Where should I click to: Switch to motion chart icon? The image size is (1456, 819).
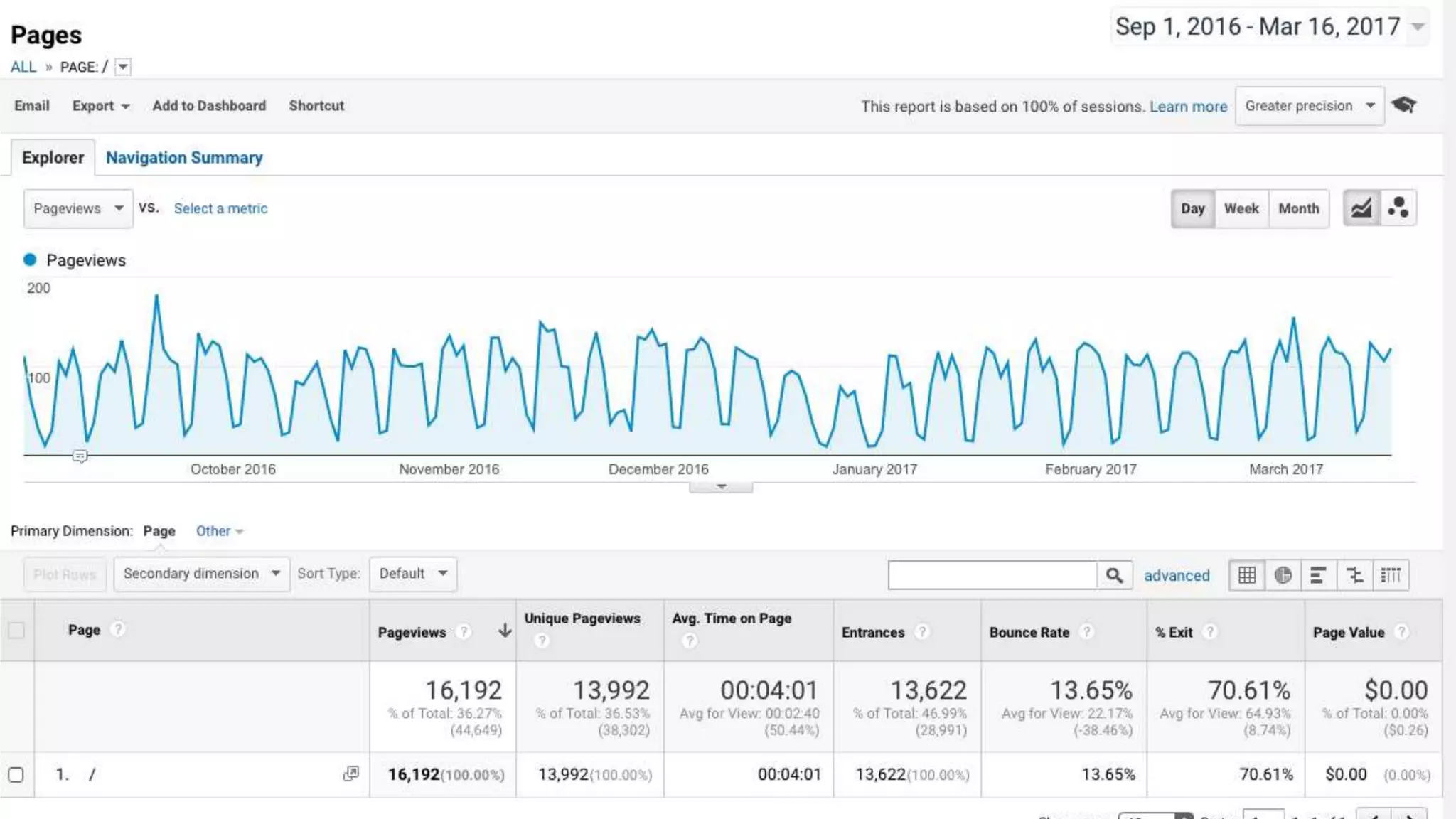1398,208
